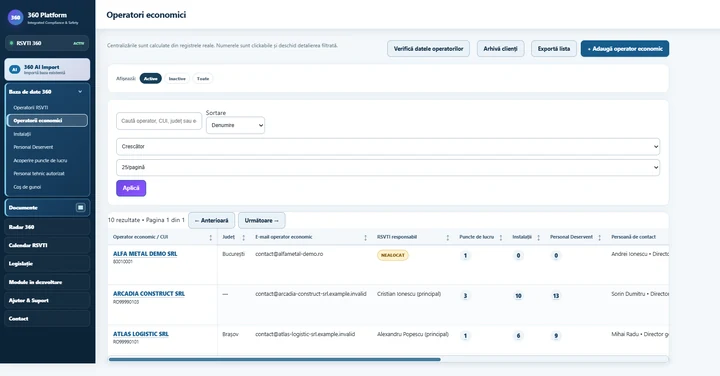Image resolution: width=720 pixels, height=376 pixels.
Task: Sort by Instalații column arrows
Action: pos(538,237)
